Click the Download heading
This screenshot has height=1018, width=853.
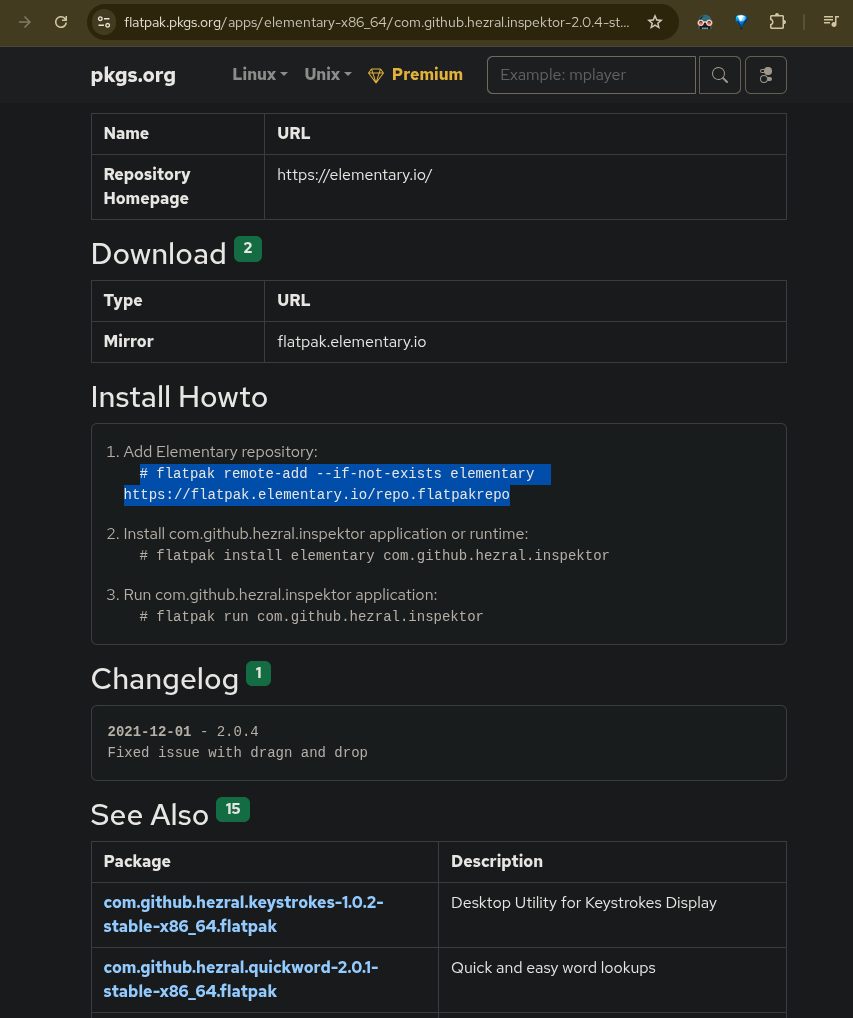click(158, 254)
